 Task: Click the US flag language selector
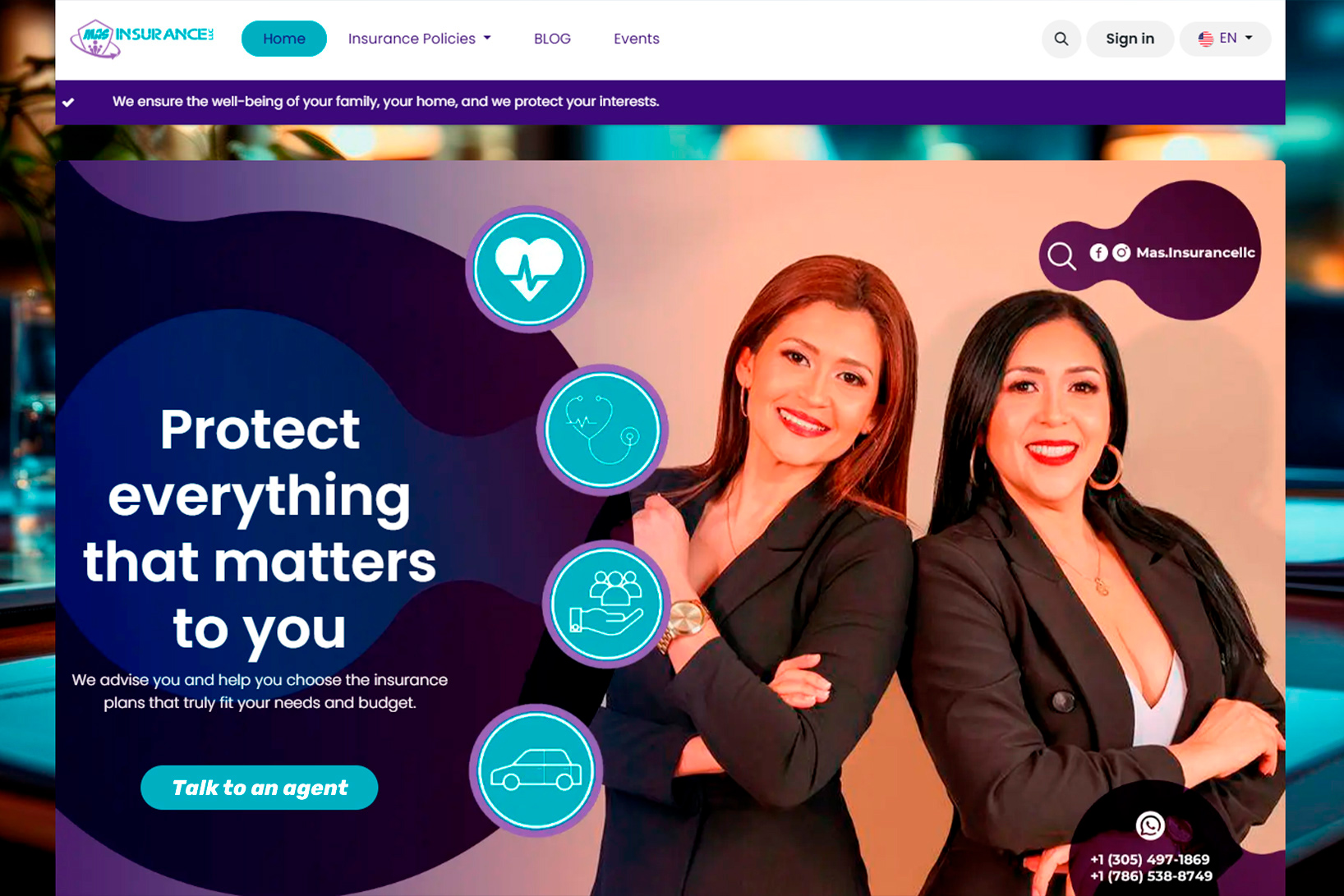pyautogui.click(x=1206, y=39)
